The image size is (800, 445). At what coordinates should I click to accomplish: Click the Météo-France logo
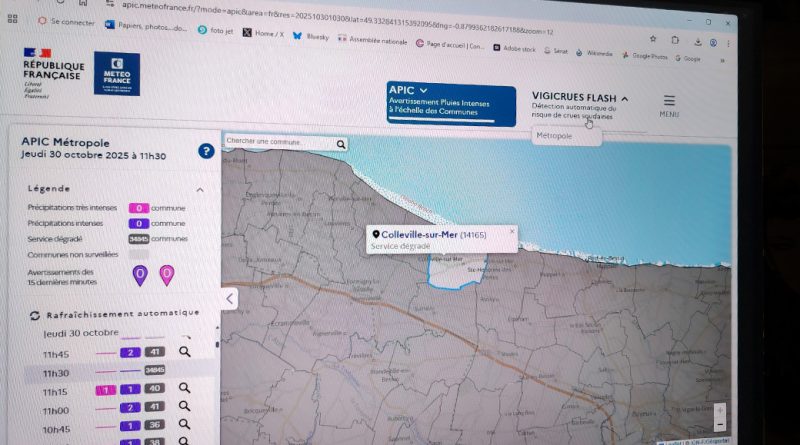pyautogui.click(x=117, y=73)
